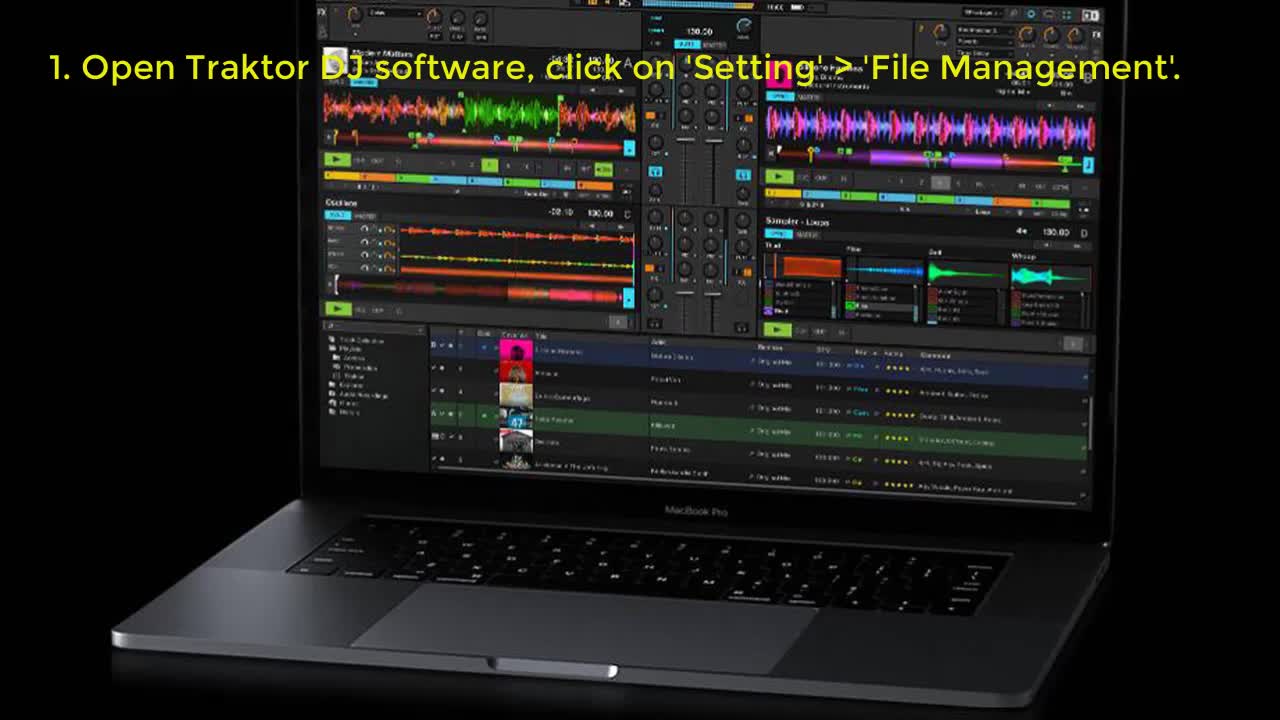
Task: Play the Sampler Loops deck D
Action: [x=778, y=330]
